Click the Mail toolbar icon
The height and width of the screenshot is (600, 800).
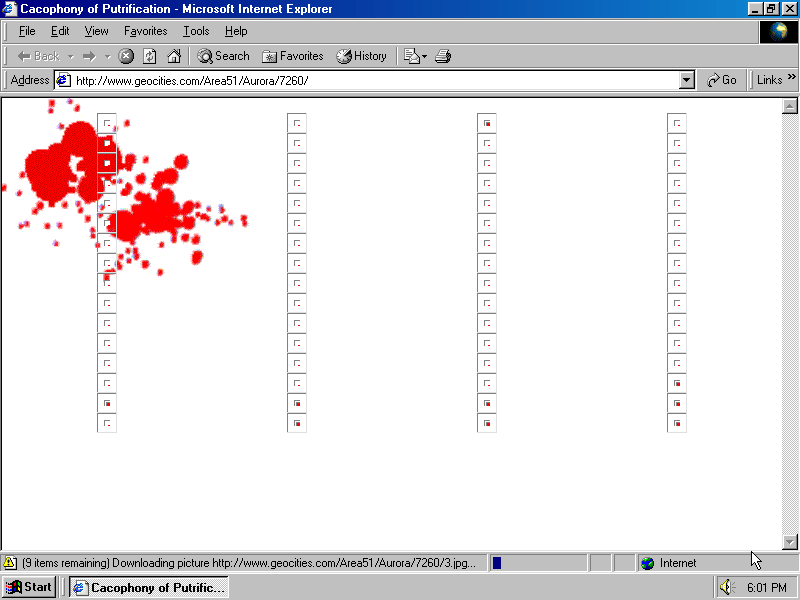point(413,56)
